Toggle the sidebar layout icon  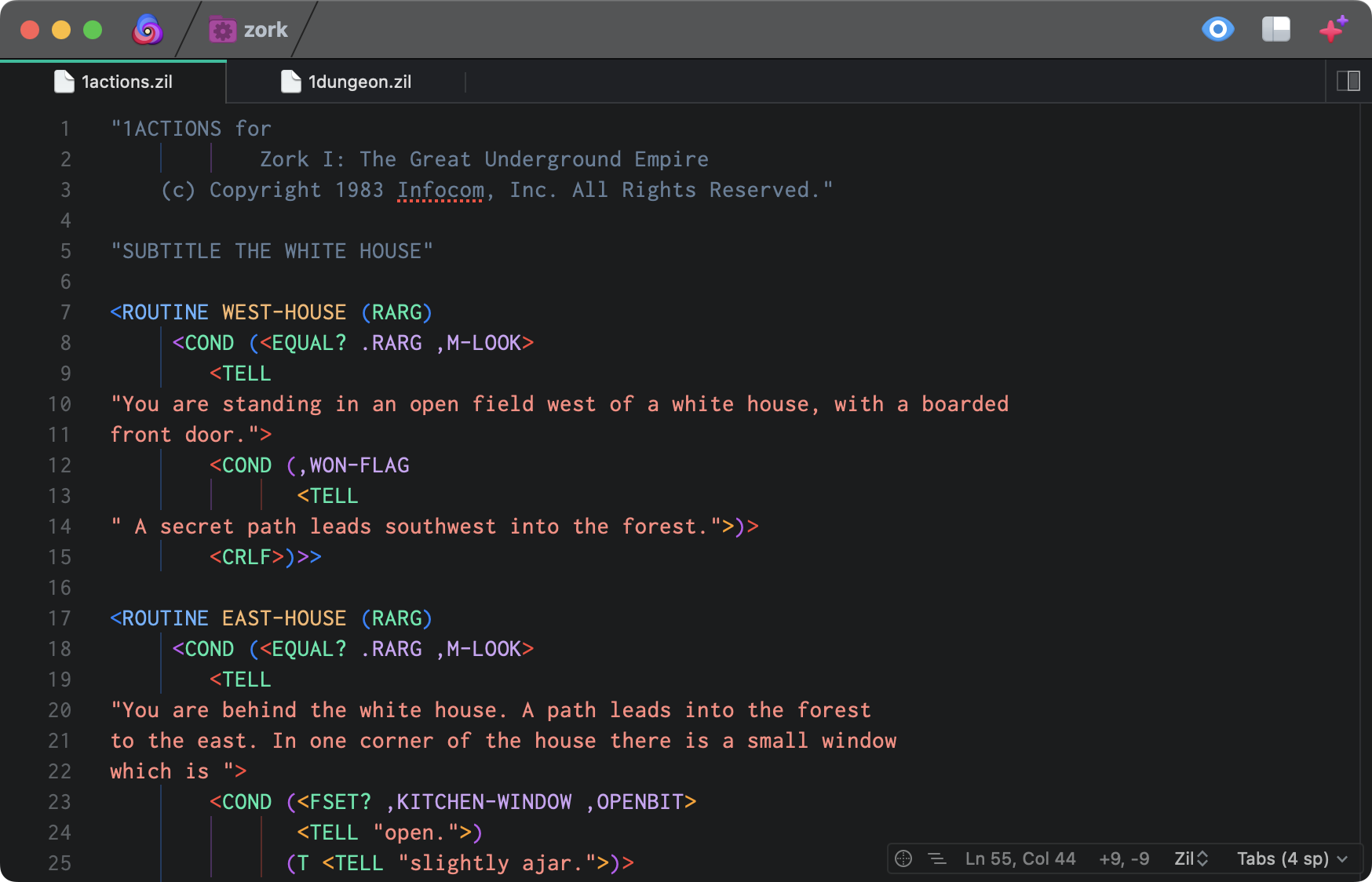point(1276,30)
